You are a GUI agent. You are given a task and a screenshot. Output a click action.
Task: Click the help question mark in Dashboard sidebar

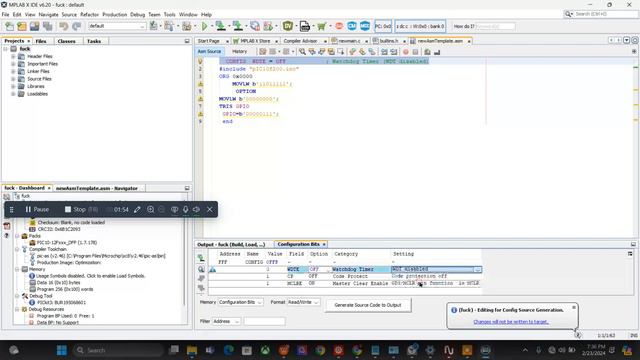pyautogui.click(x=7, y=236)
